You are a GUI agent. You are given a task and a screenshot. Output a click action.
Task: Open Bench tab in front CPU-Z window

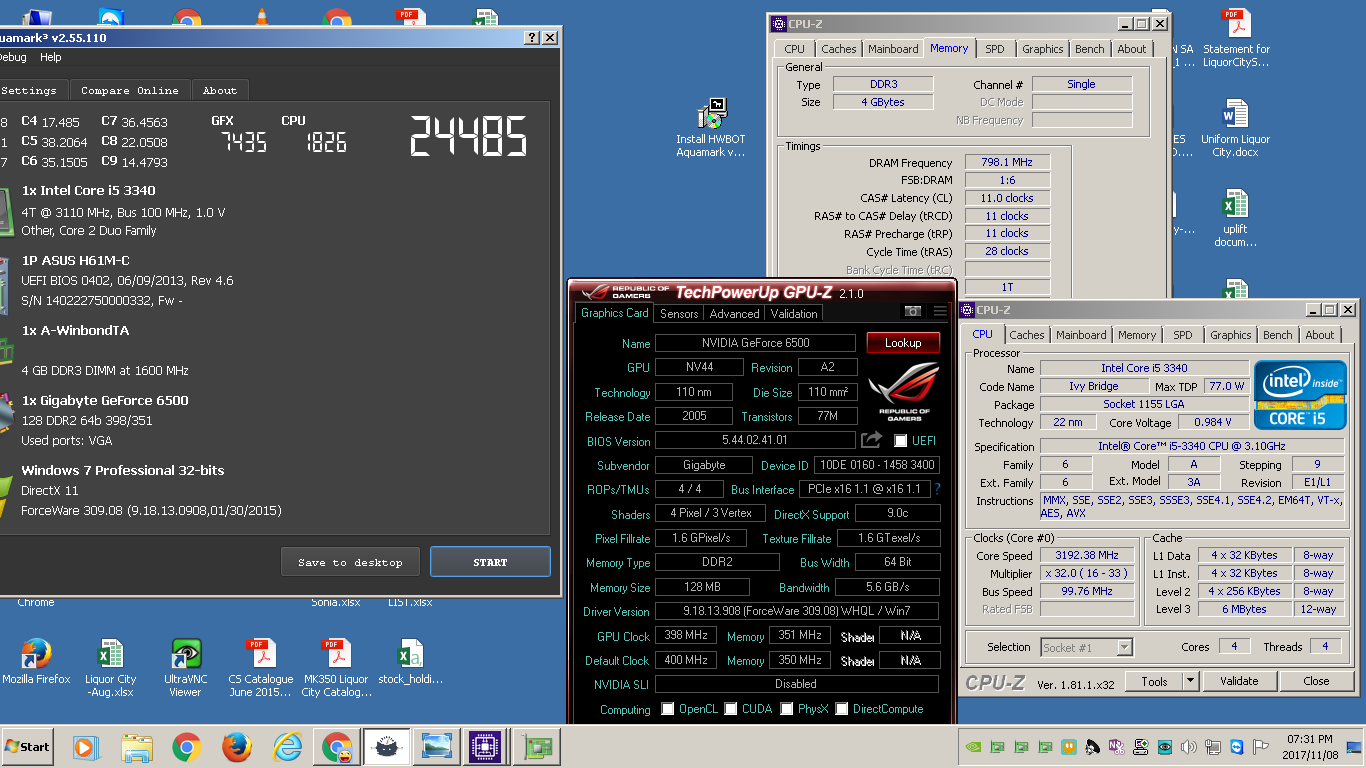click(1277, 335)
